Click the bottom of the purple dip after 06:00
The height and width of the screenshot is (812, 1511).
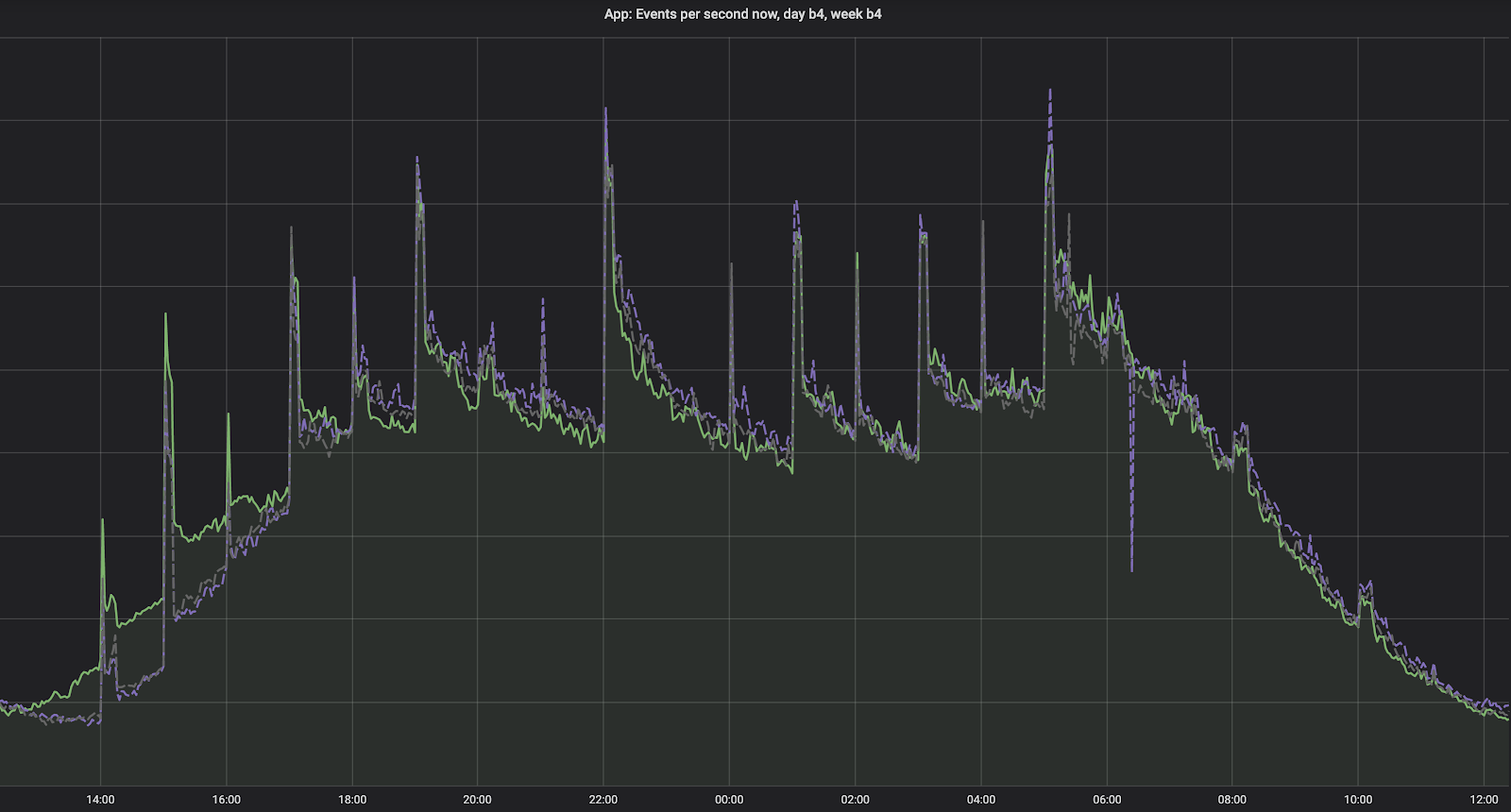point(1131,569)
